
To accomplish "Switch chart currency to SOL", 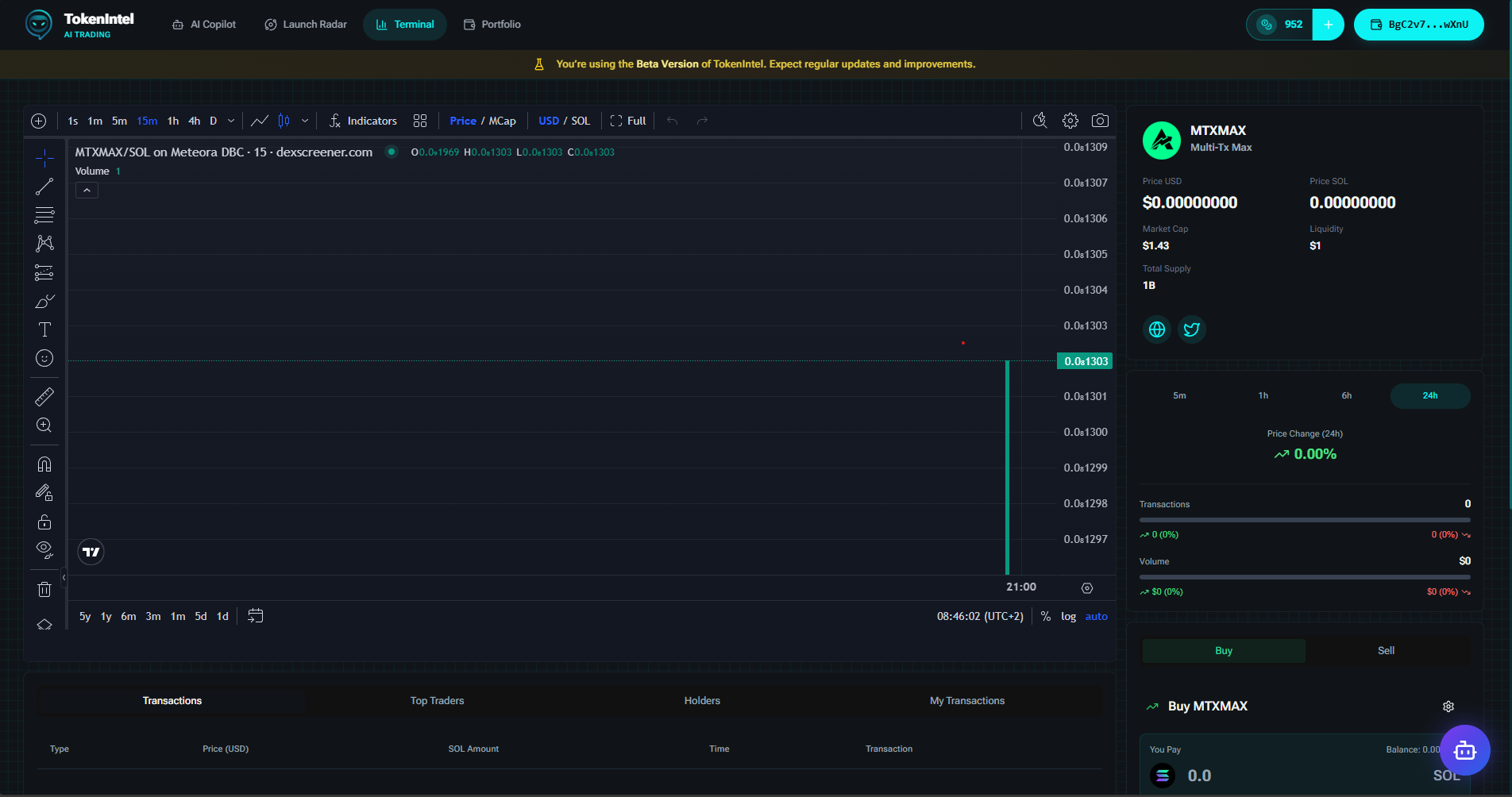I will click(x=580, y=121).
